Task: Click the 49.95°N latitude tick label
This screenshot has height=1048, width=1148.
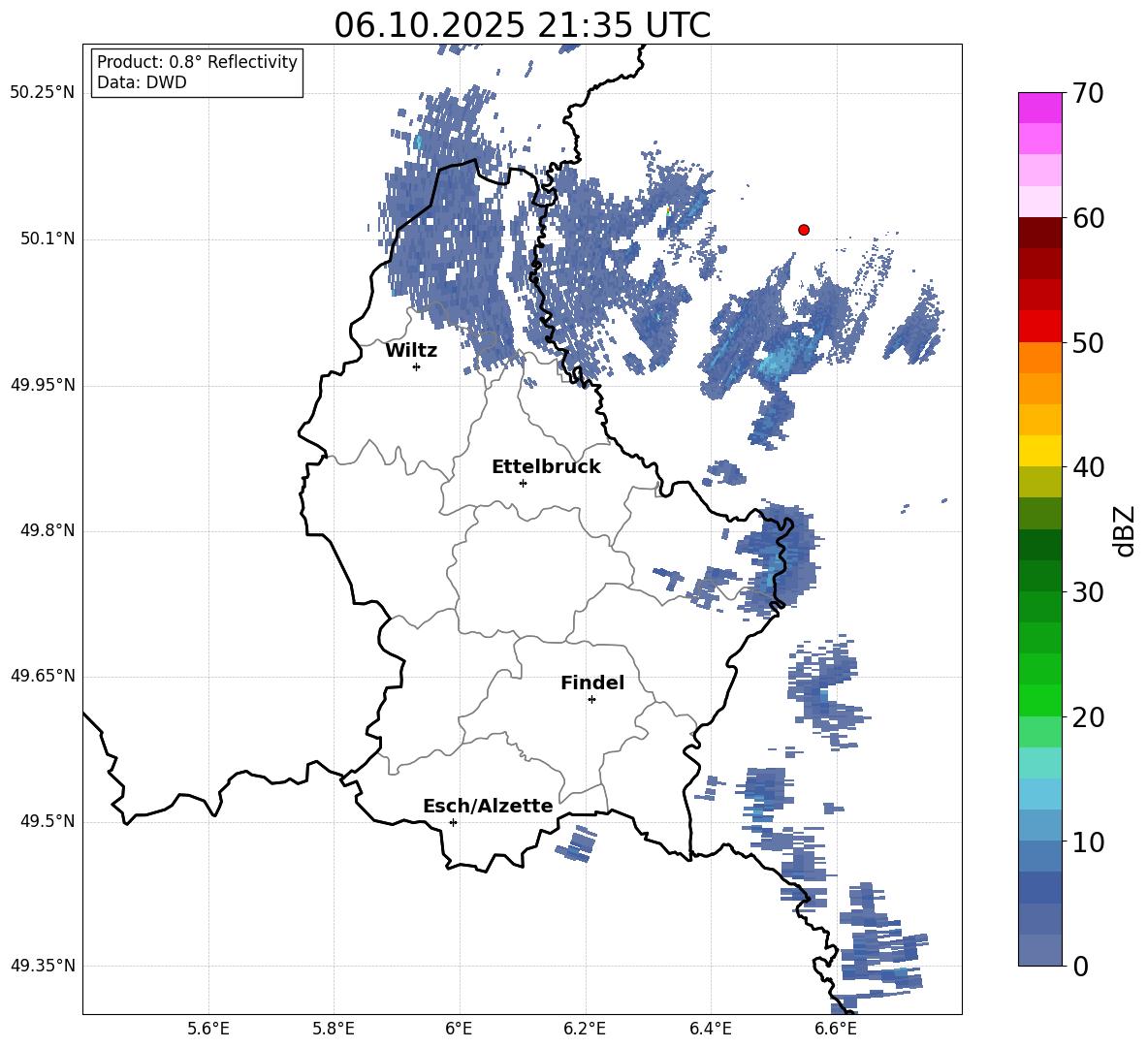Action: tap(43, 385)
